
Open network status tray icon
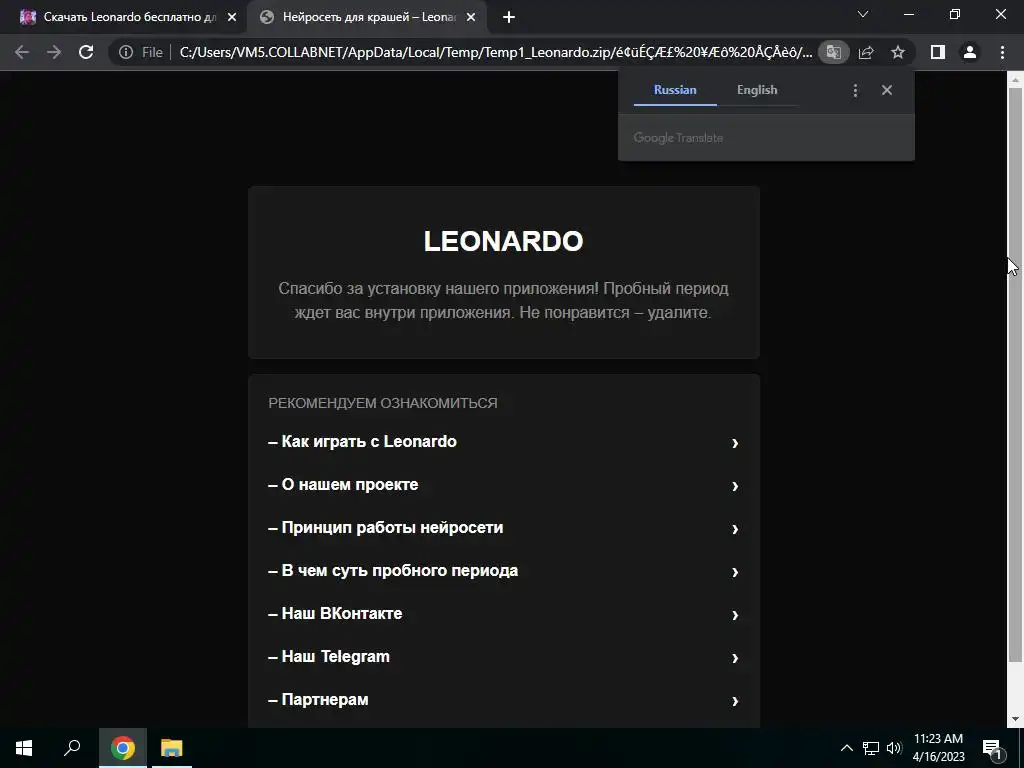click(x=871, y=748)
